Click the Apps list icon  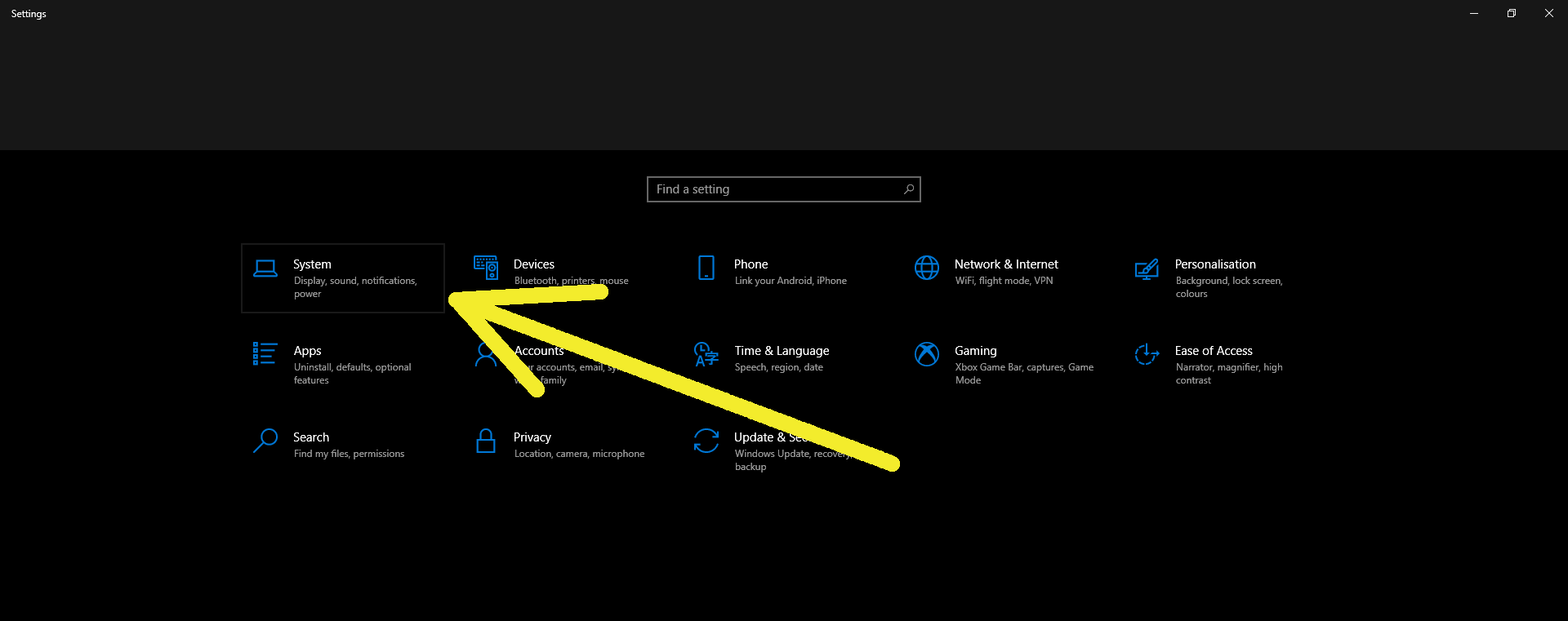click(x=265, y=353)
